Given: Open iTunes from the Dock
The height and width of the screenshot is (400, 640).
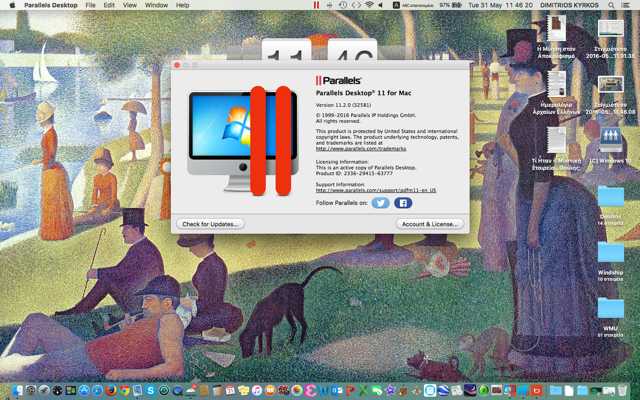Looking at the screenshot, I should [x=257, y=390].
